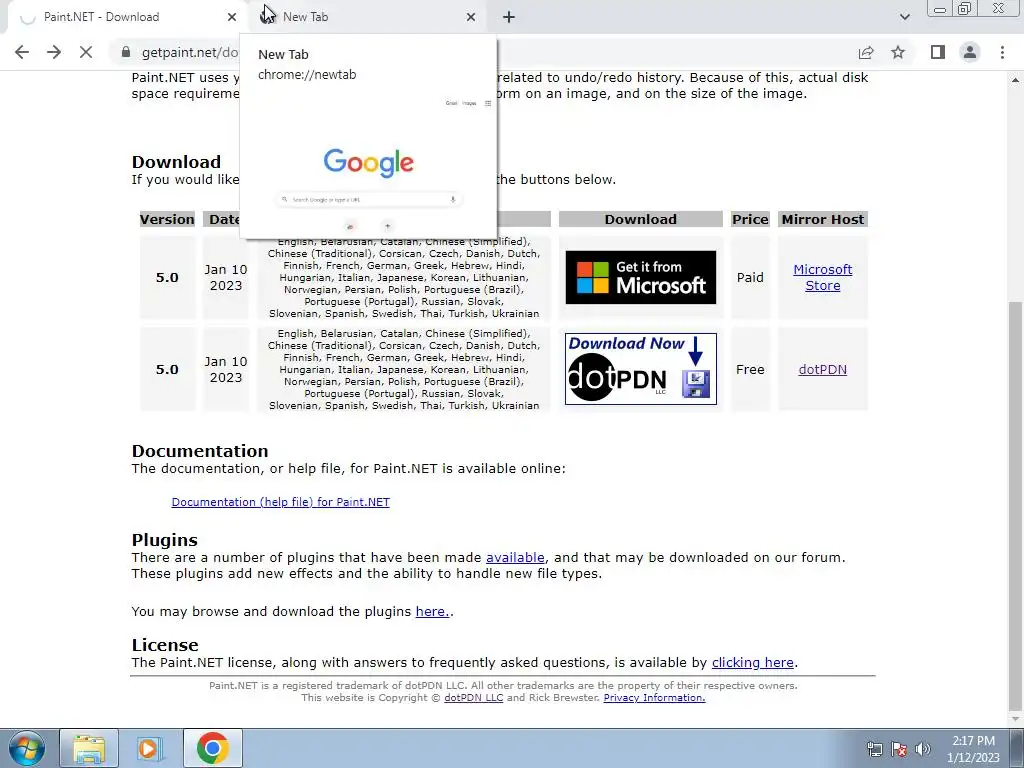Expand the tab search chevron
Image resolution: width=1024 pixels, height=768 pixels.
coord(904,17)
